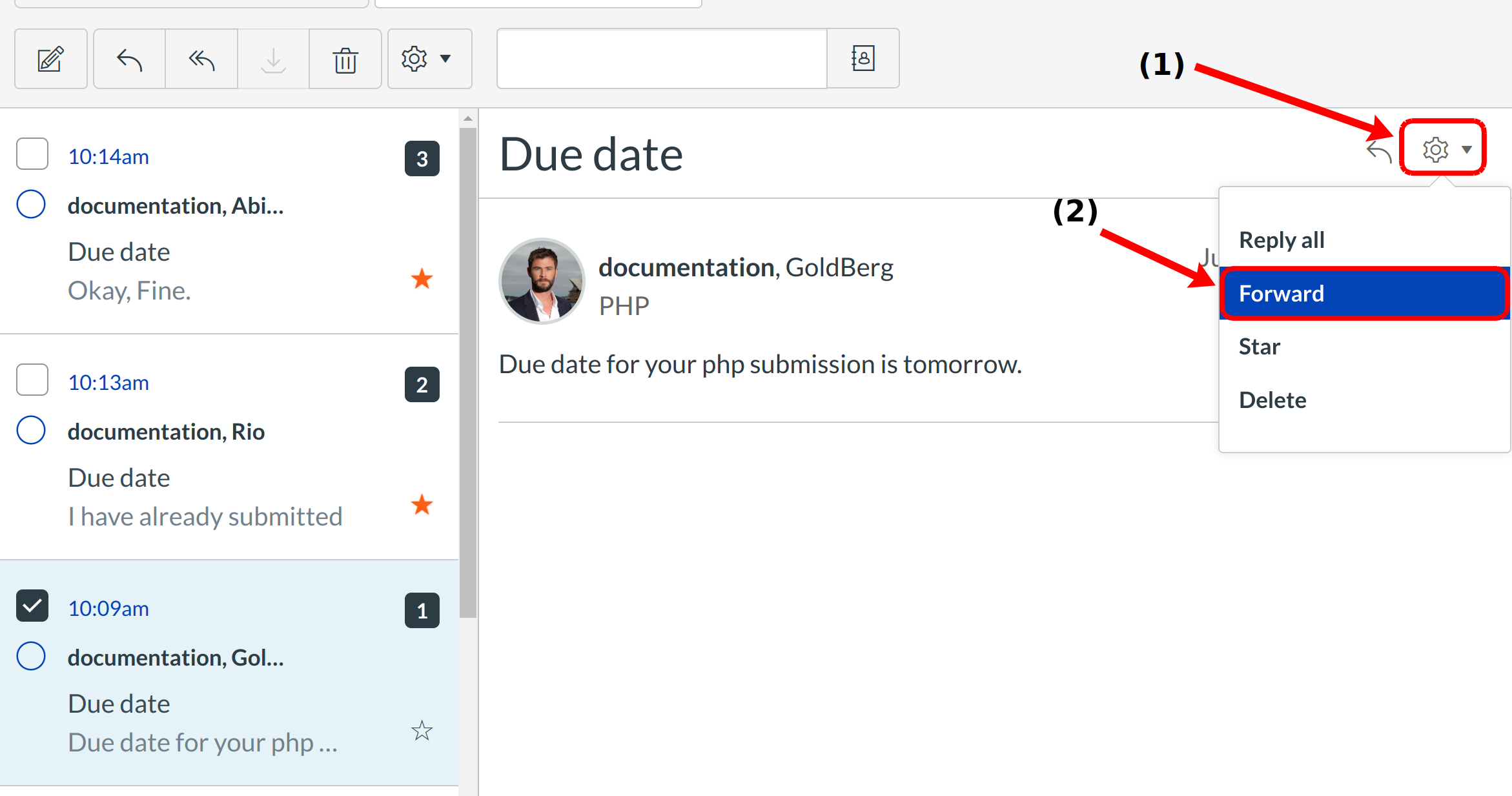
Task: Click Delete in the message menu
Action: click(1272, 400)
